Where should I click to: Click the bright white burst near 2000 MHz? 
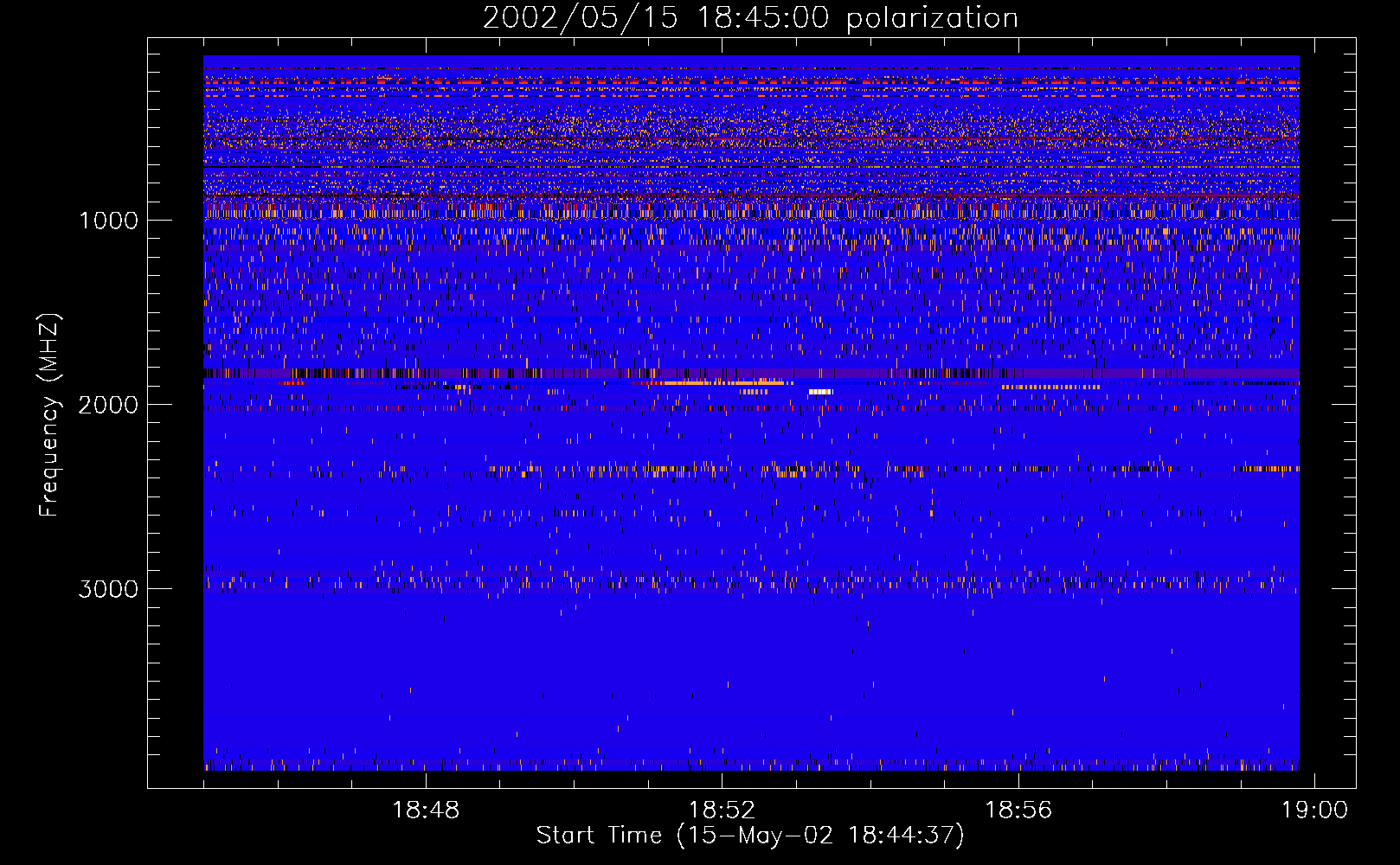point(820,392)
